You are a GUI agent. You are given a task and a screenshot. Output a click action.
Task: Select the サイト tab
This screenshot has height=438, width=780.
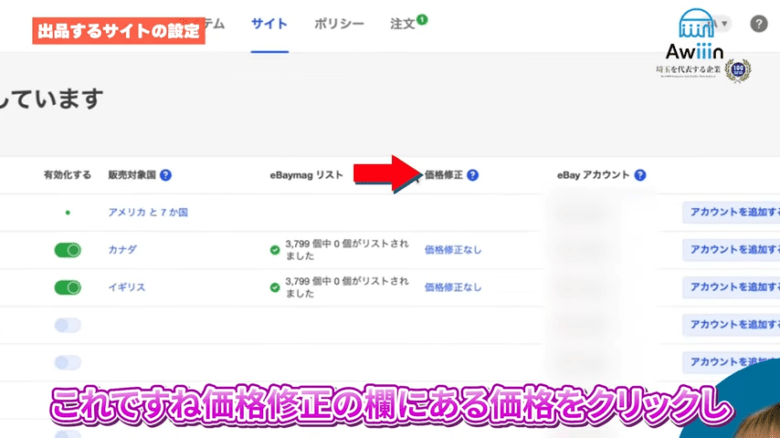click(x=269, y=24)
